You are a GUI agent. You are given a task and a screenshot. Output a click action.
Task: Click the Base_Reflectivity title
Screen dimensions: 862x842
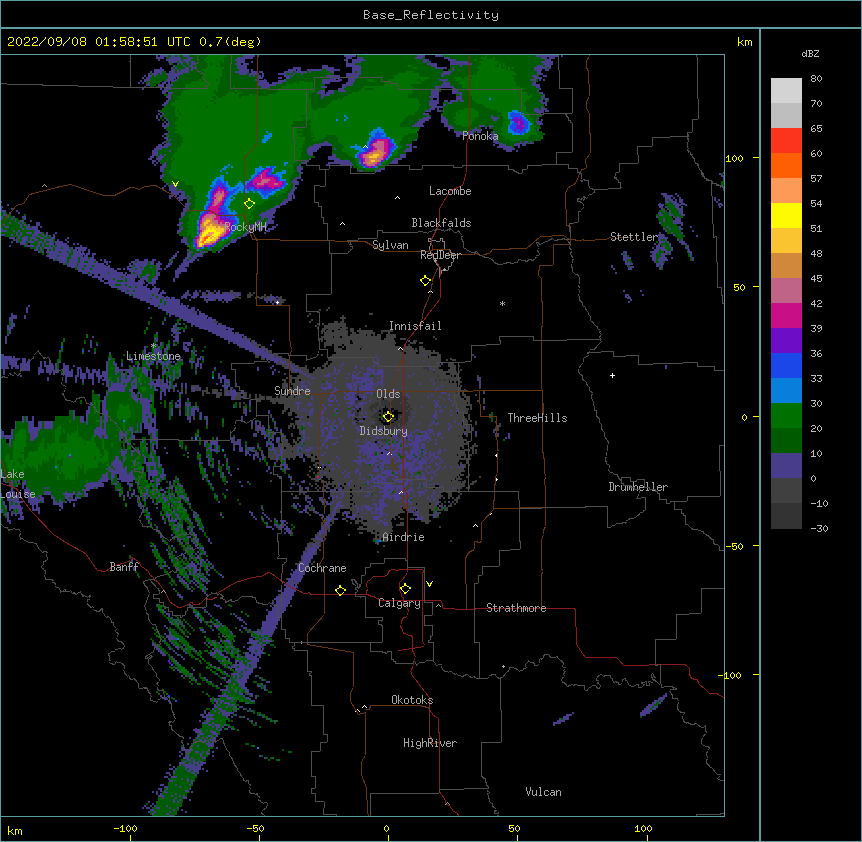431,15
